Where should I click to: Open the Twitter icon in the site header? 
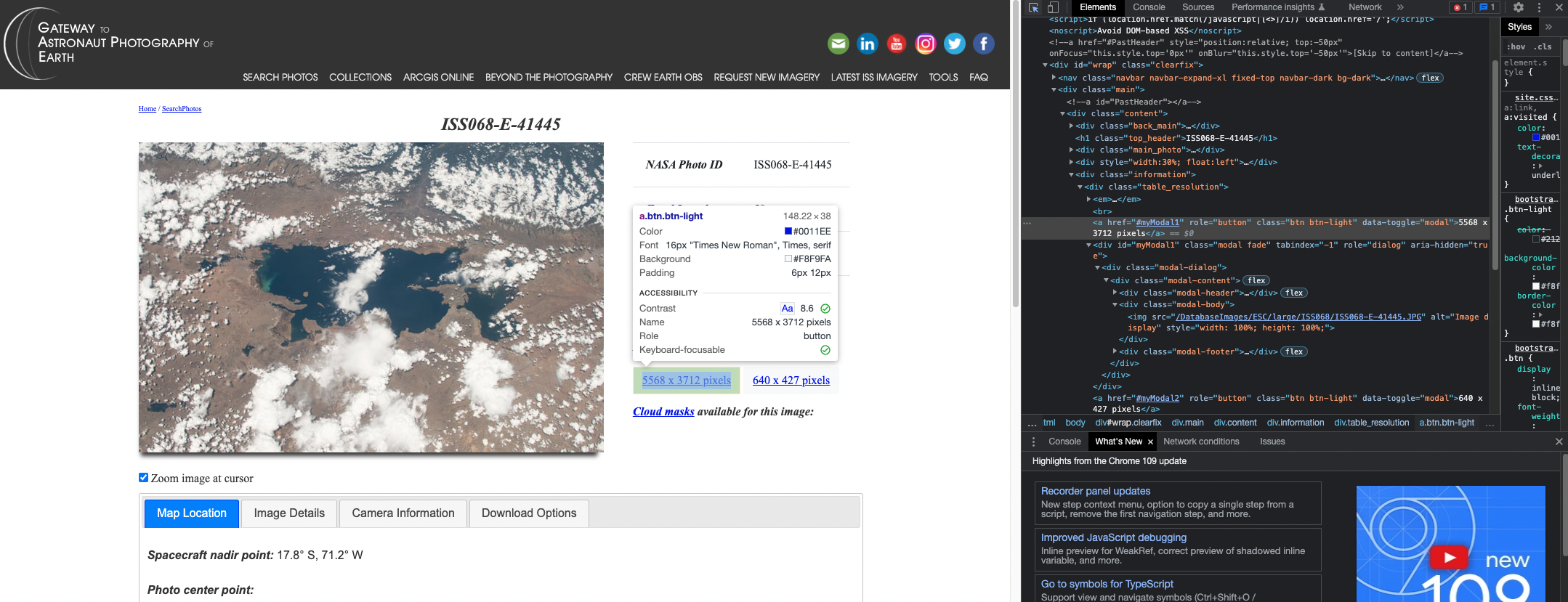pos(955,44)
